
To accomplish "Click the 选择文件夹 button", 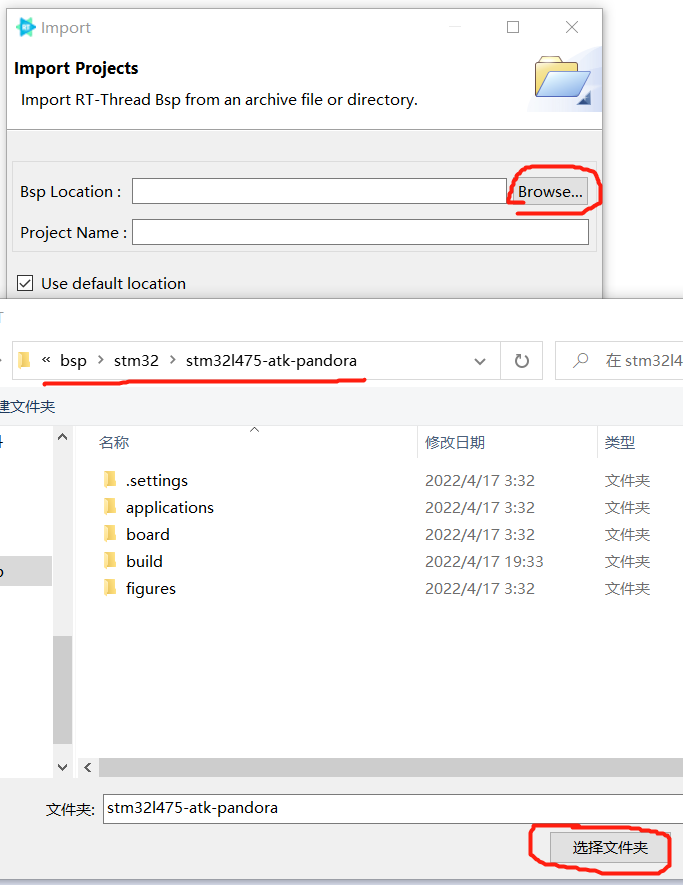I will (610, 847).
